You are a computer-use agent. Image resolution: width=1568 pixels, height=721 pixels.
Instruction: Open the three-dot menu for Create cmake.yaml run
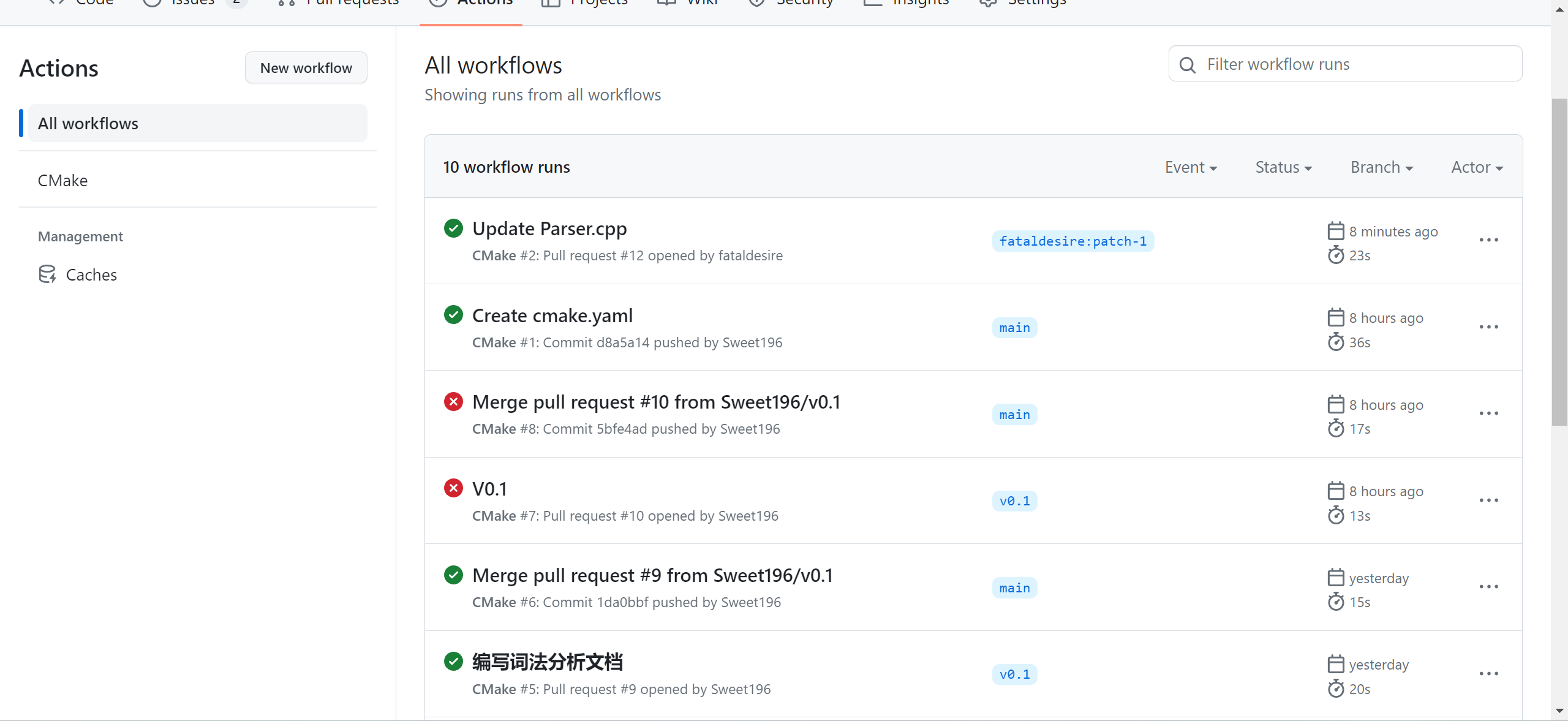[1488, 327]
